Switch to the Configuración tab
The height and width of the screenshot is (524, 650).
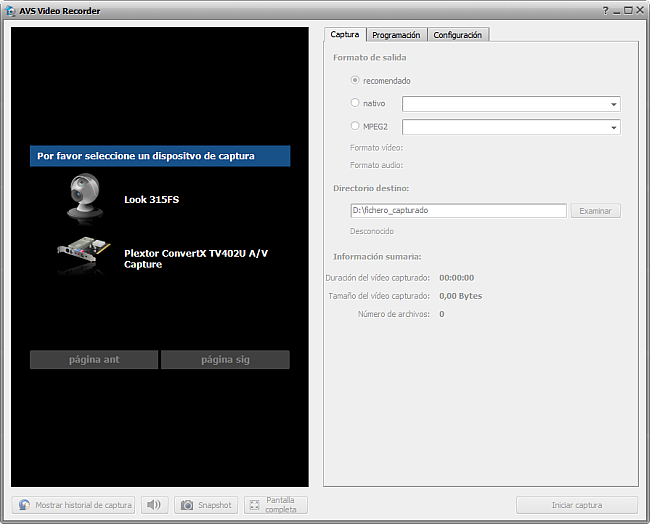click(x=458, y=35)
